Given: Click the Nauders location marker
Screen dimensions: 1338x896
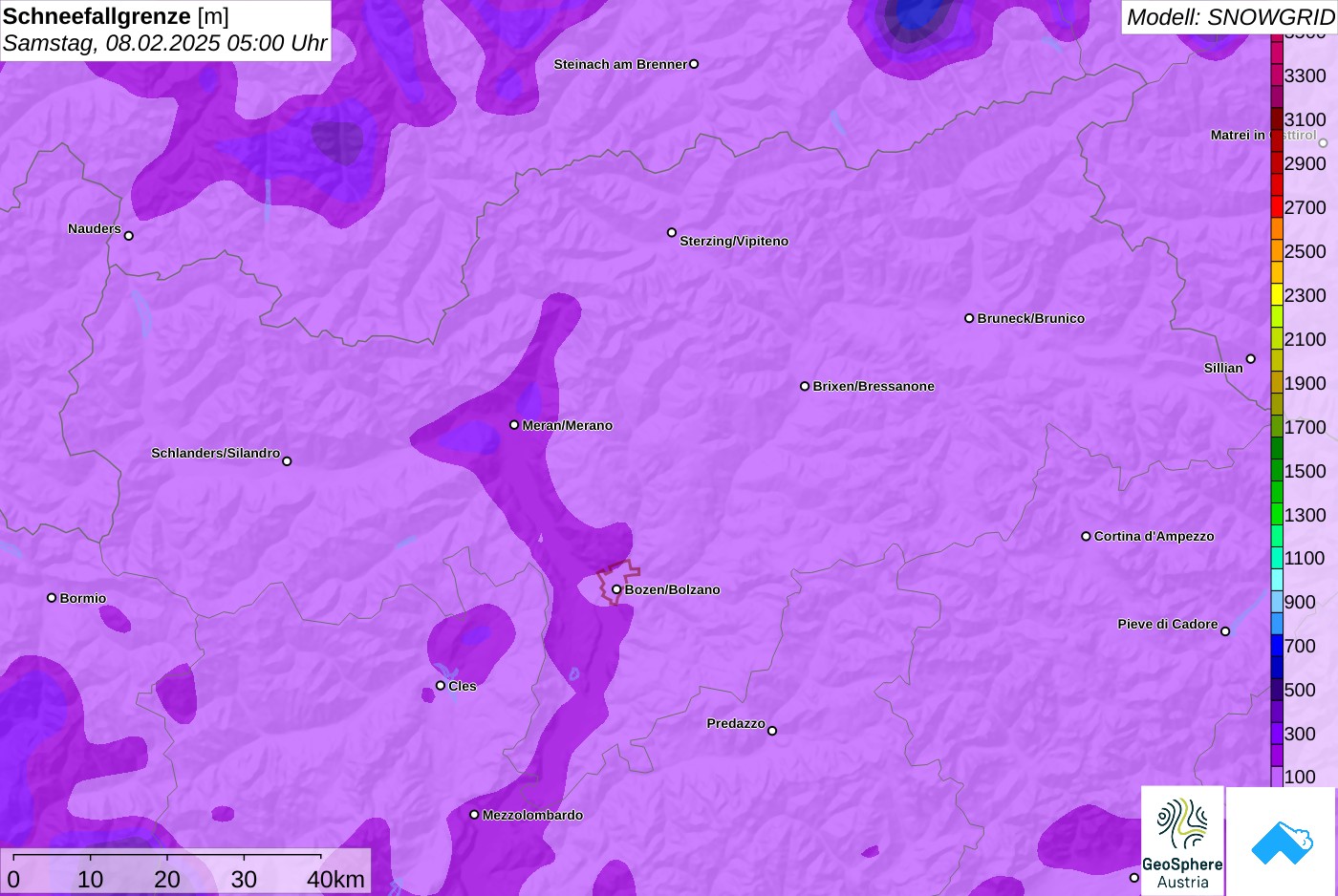Looking at the screenshot, I should click(129, 236).
